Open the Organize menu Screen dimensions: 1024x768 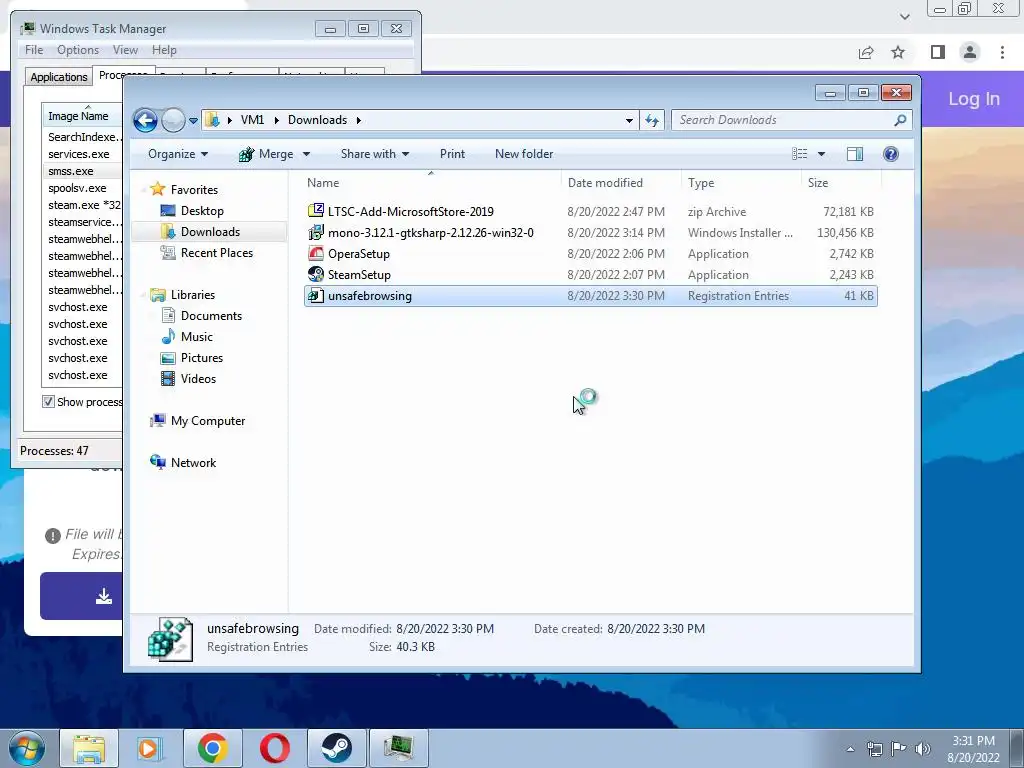[x=178, y=154]
